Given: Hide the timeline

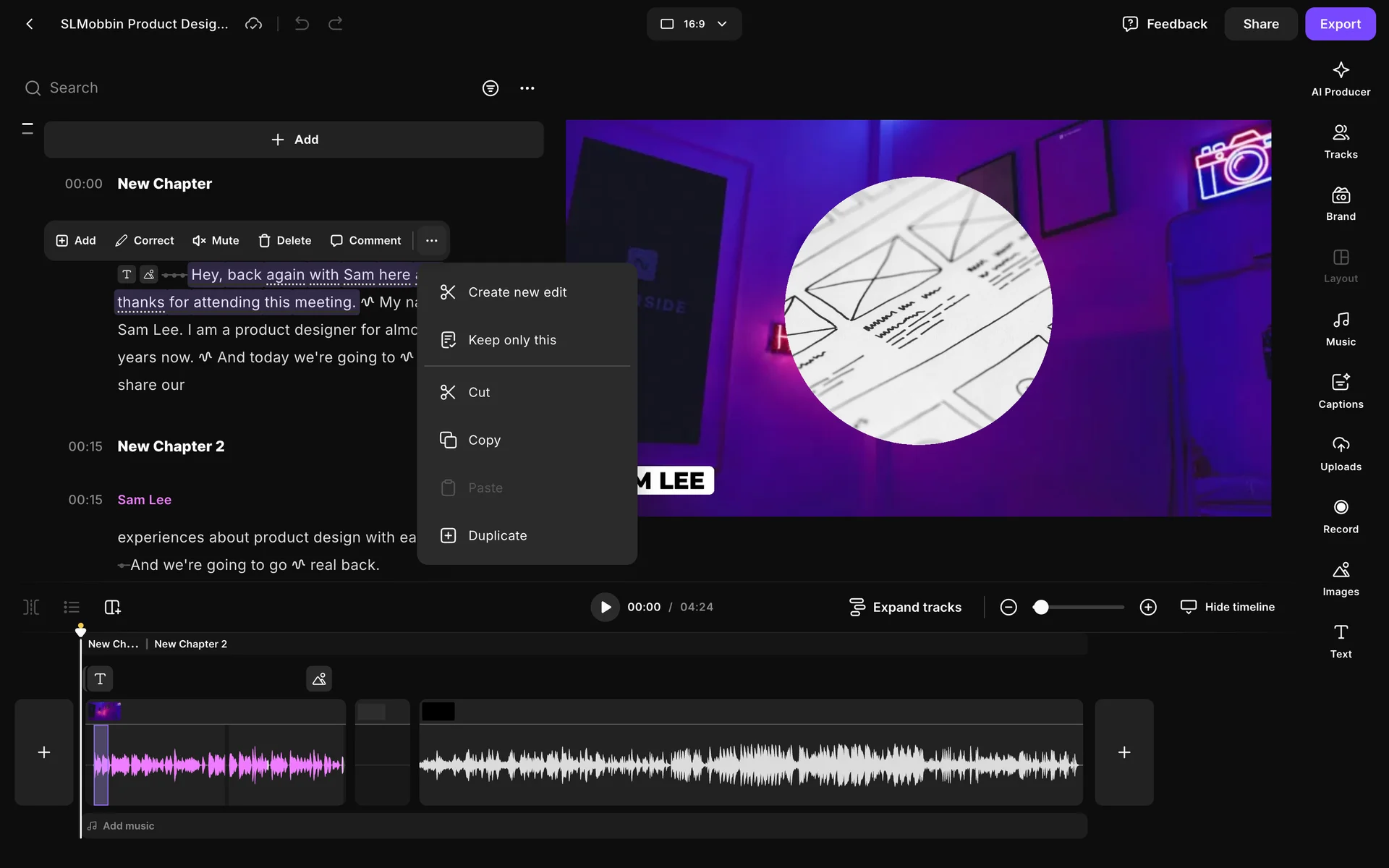Looking at the screenshot, I should pyautogui.click(x=1227, y=607).
